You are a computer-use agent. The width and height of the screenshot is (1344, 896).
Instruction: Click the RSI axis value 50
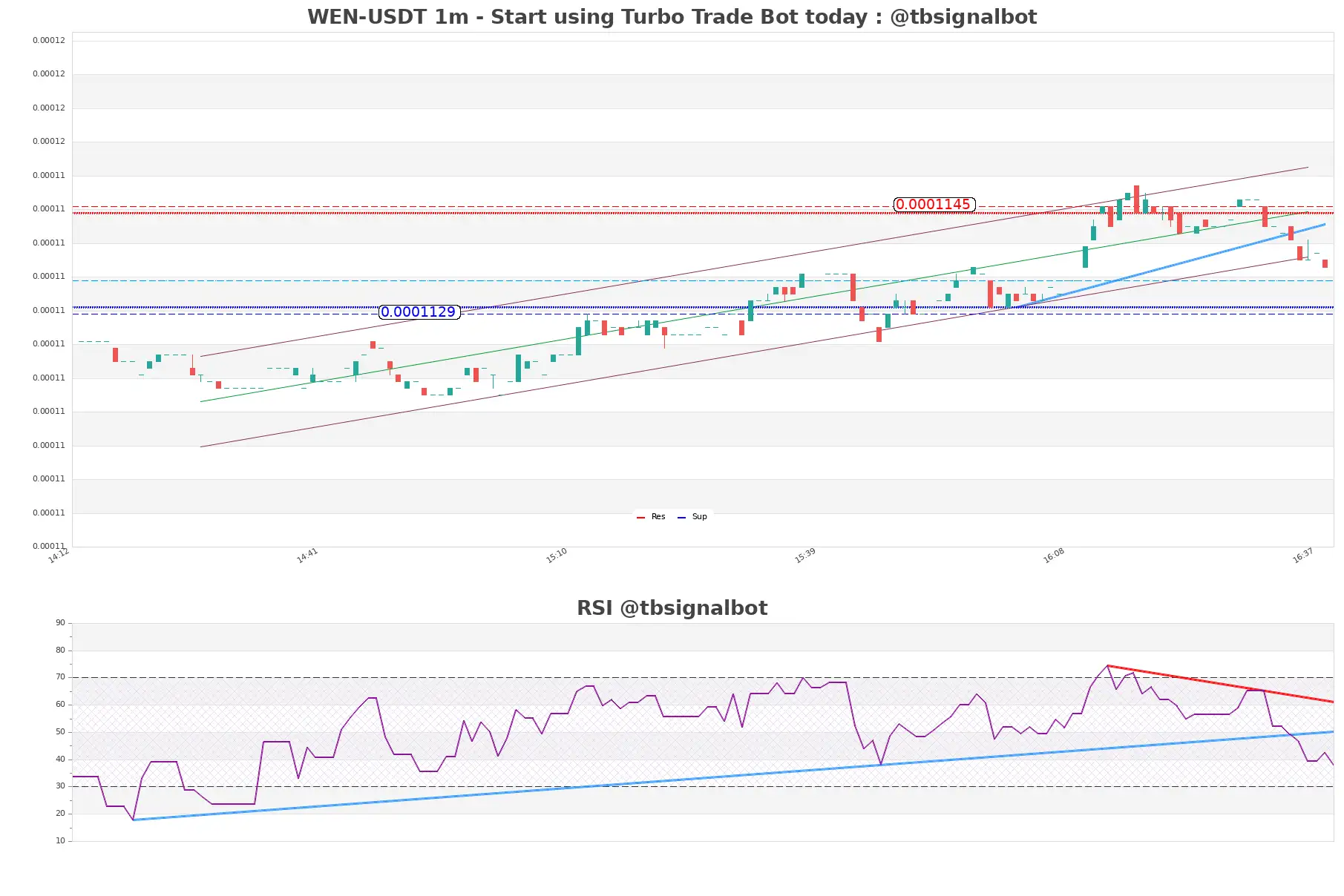[60, 732]
